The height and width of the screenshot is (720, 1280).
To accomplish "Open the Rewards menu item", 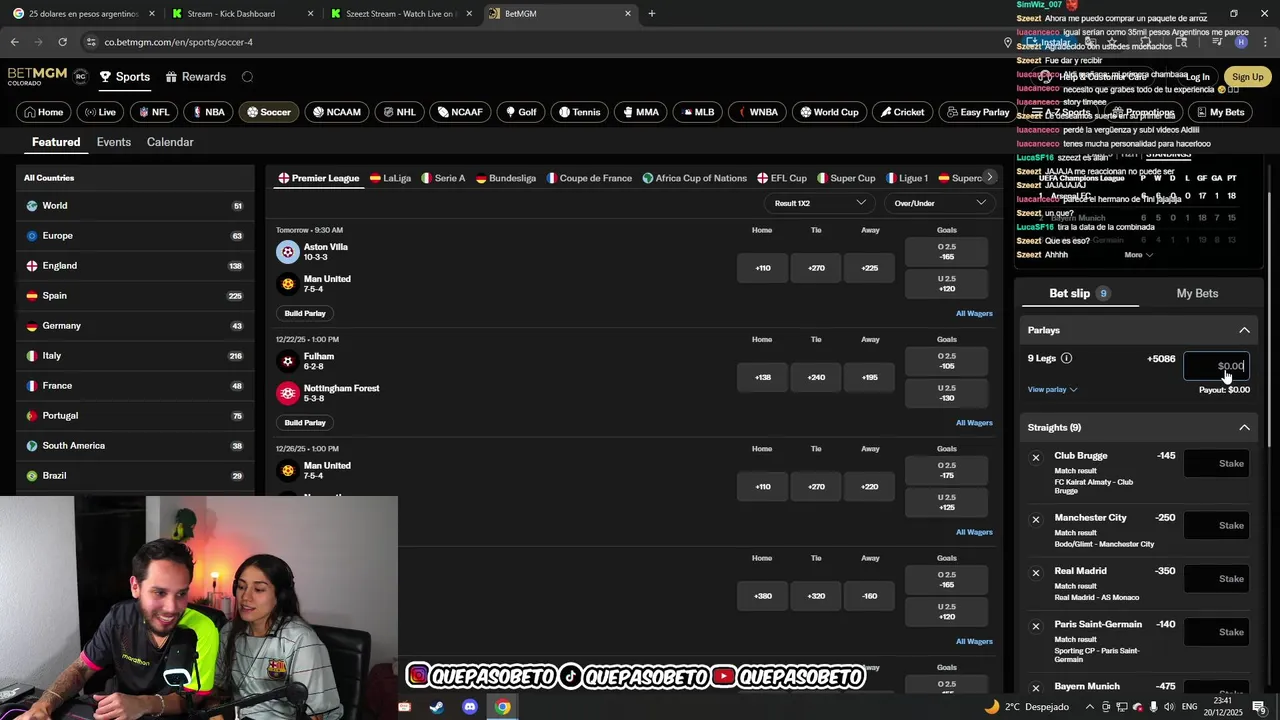I will [196, 77].
